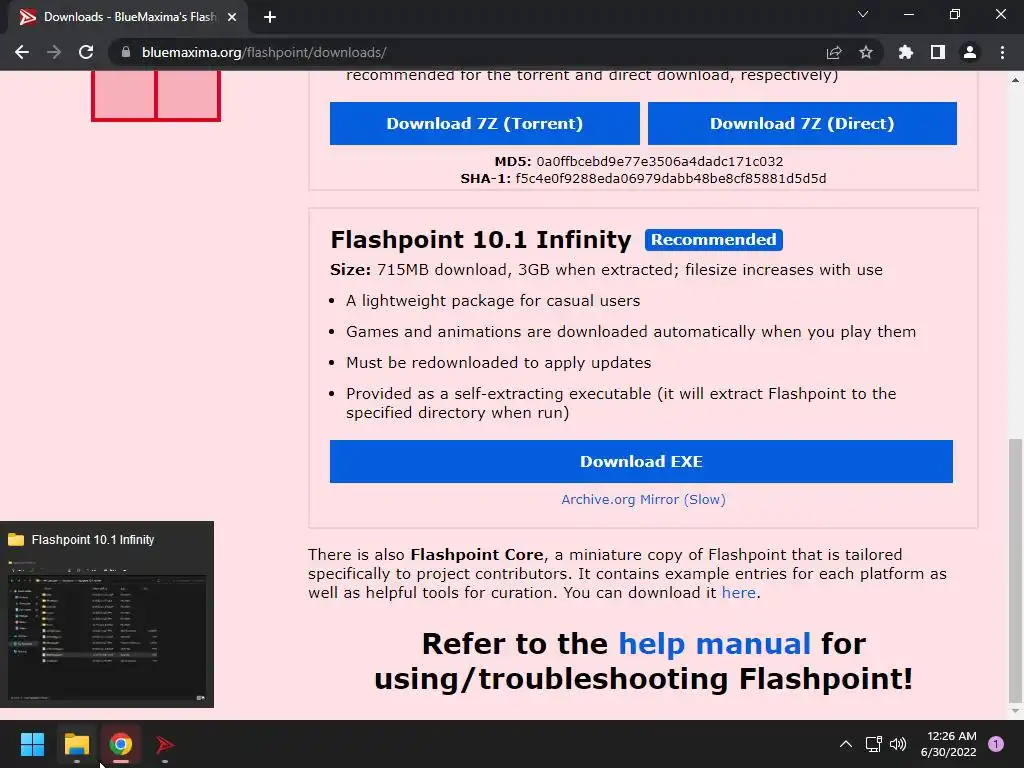Screen dimensions: 1024x768
Task: Open the help manual link
Action: point(714,644)
